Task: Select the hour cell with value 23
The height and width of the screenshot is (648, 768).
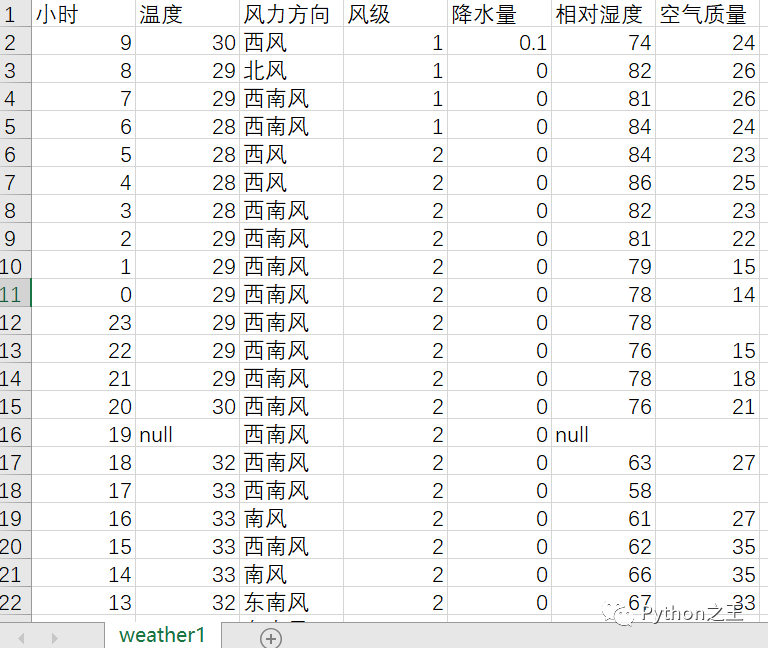Action: 83,322
